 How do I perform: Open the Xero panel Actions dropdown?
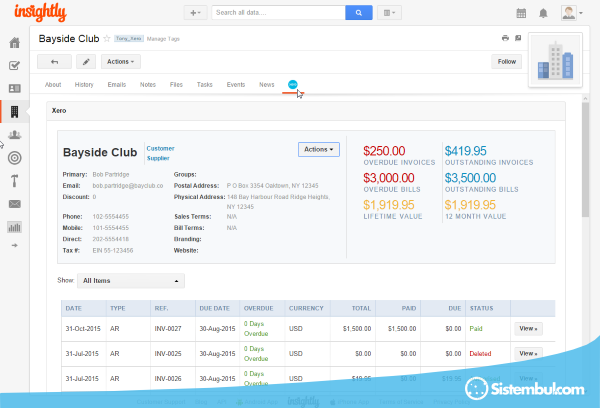[x=318, y=150]
